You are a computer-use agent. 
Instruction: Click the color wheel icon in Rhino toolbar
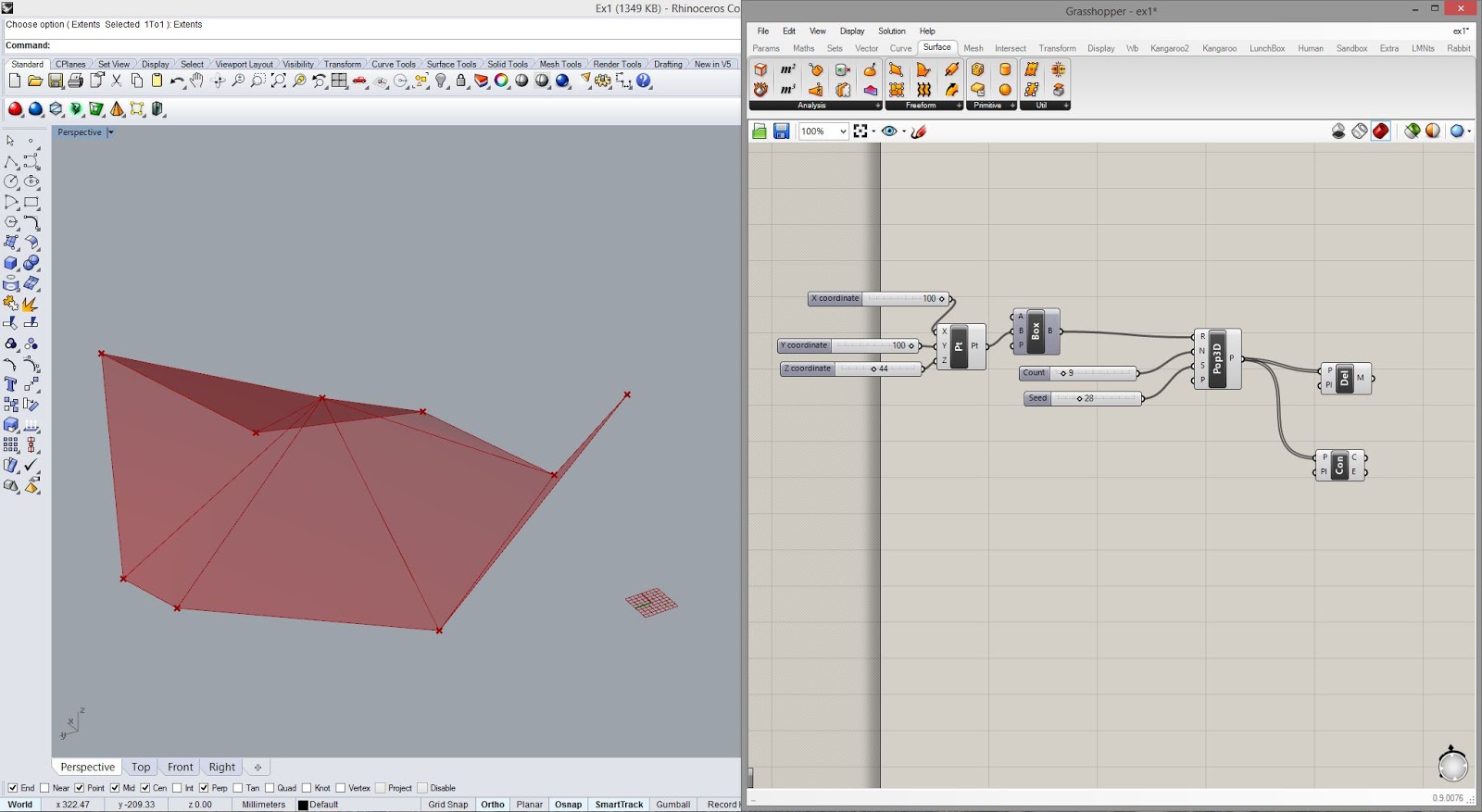501,81
